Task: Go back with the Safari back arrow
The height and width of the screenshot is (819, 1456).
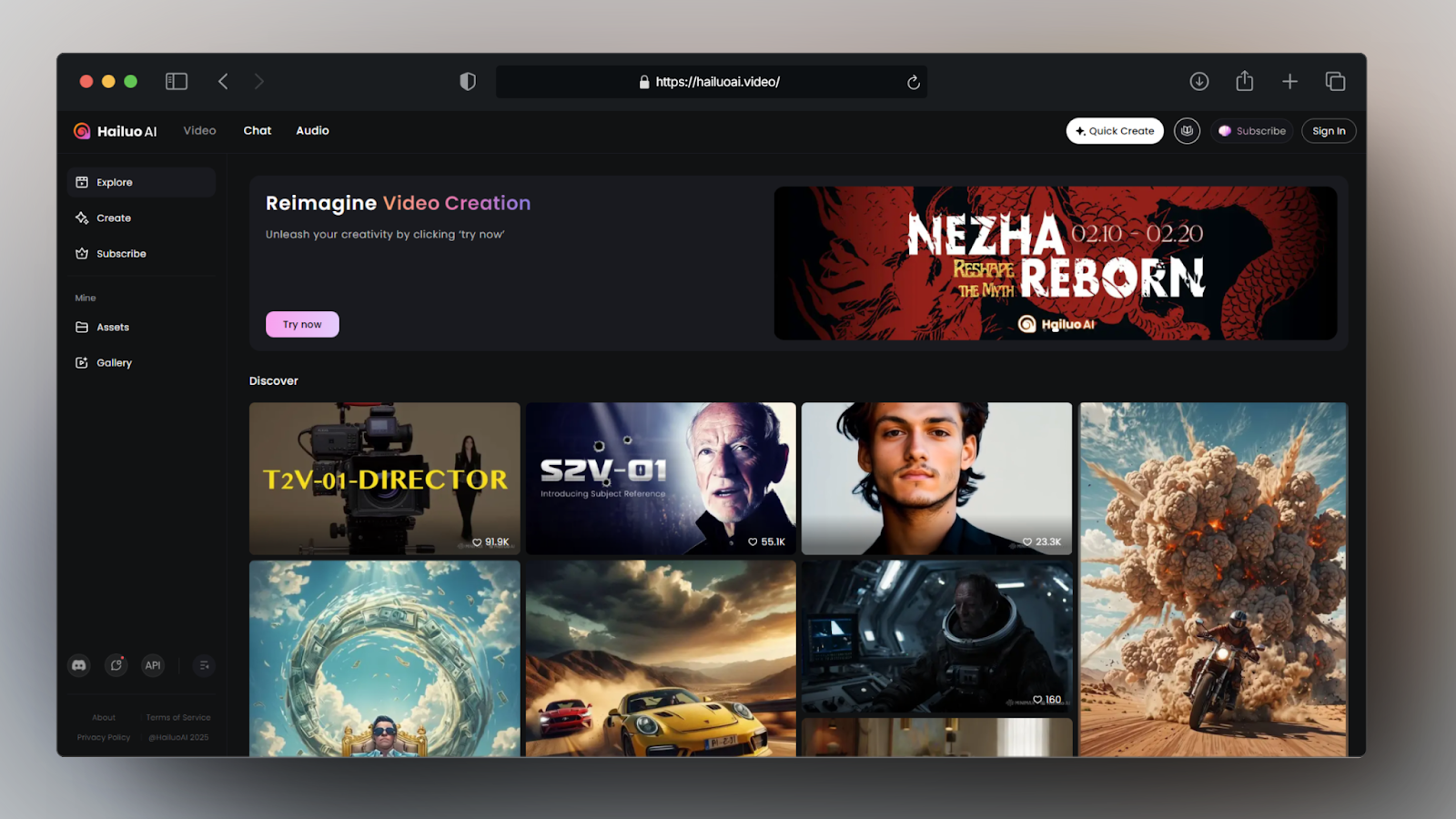Action: click(223, 82)
